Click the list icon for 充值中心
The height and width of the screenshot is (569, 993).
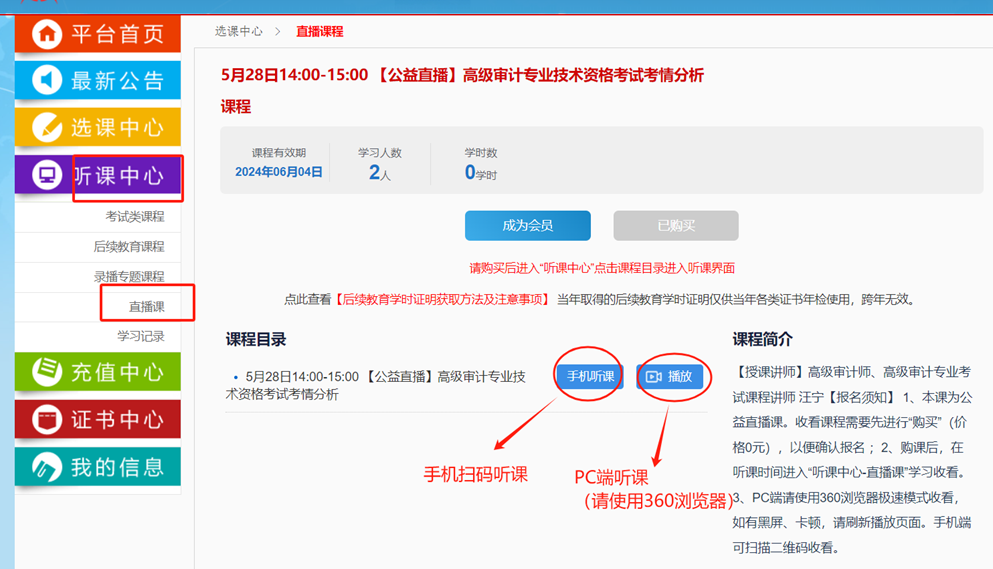pos(47,372)
